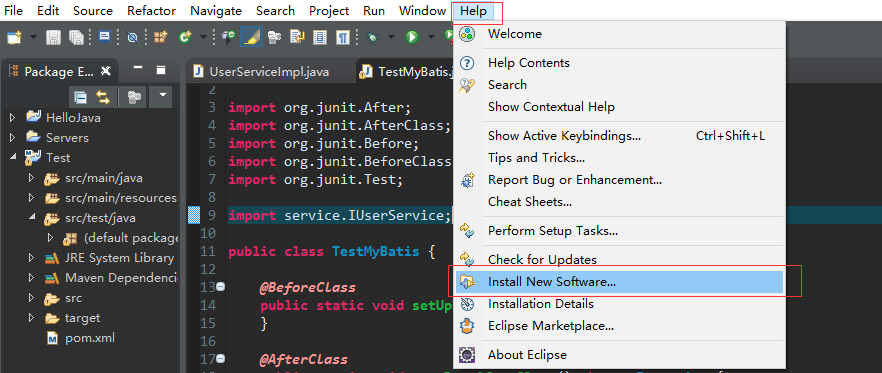This screenshot has width=882, height=373.
Task: Choose Report Bug or Enhancement… item
Action: pos(619,180)
